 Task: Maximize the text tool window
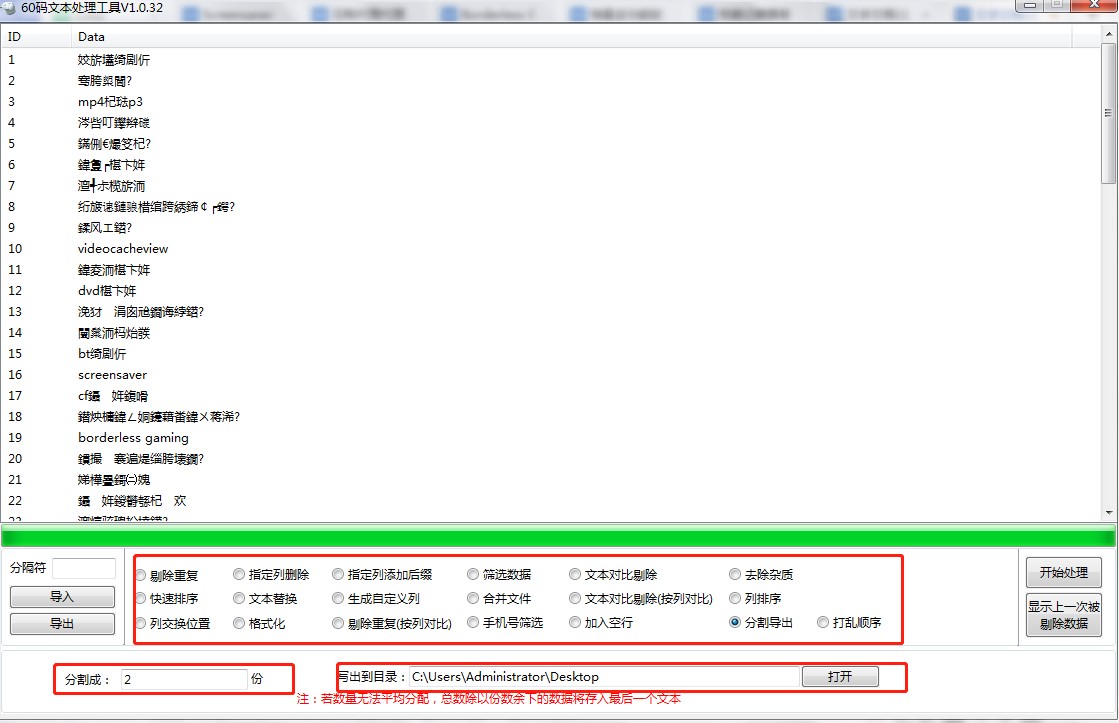click(1058, 5)
